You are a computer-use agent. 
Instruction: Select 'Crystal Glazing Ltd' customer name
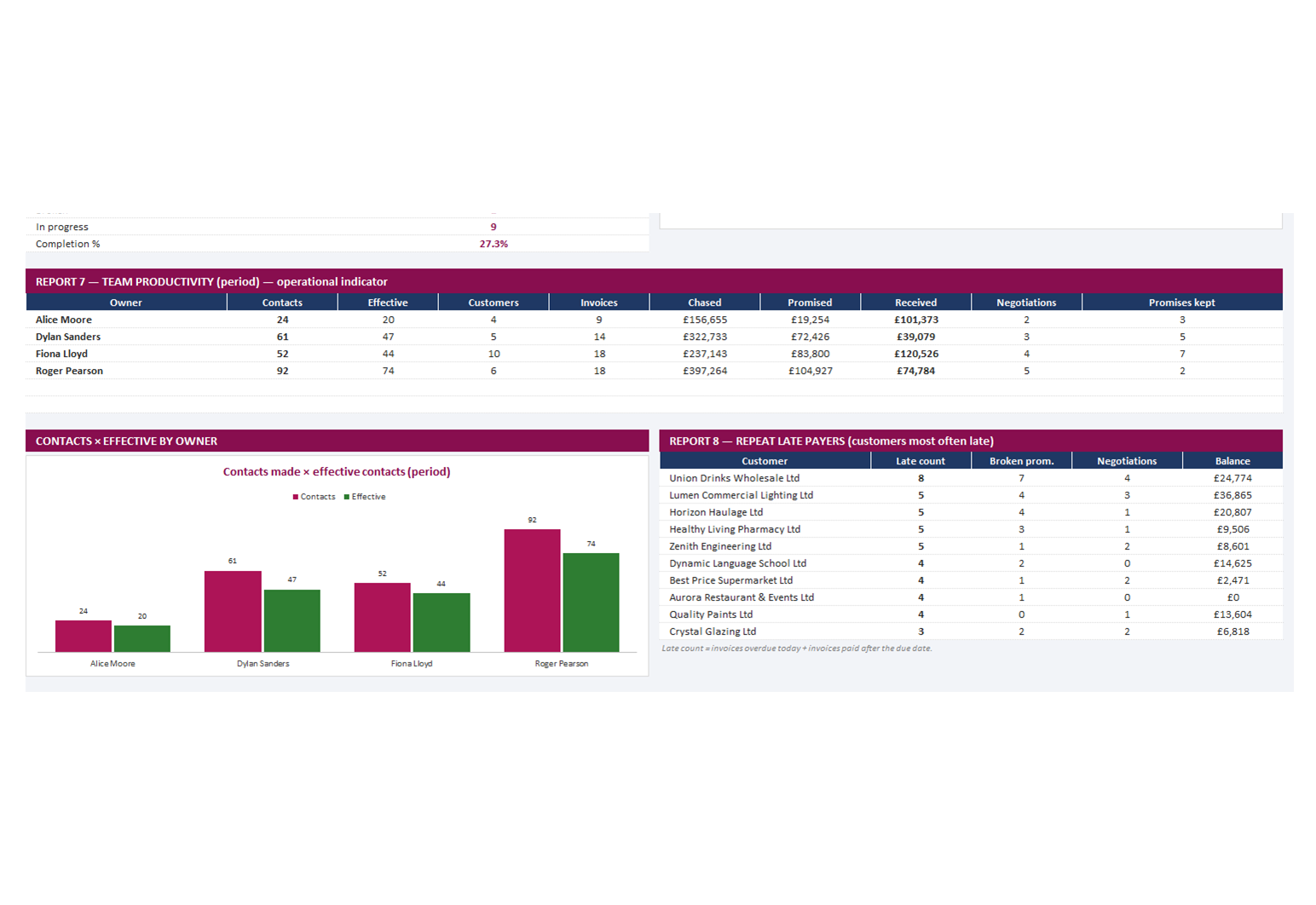pos(713,631)
